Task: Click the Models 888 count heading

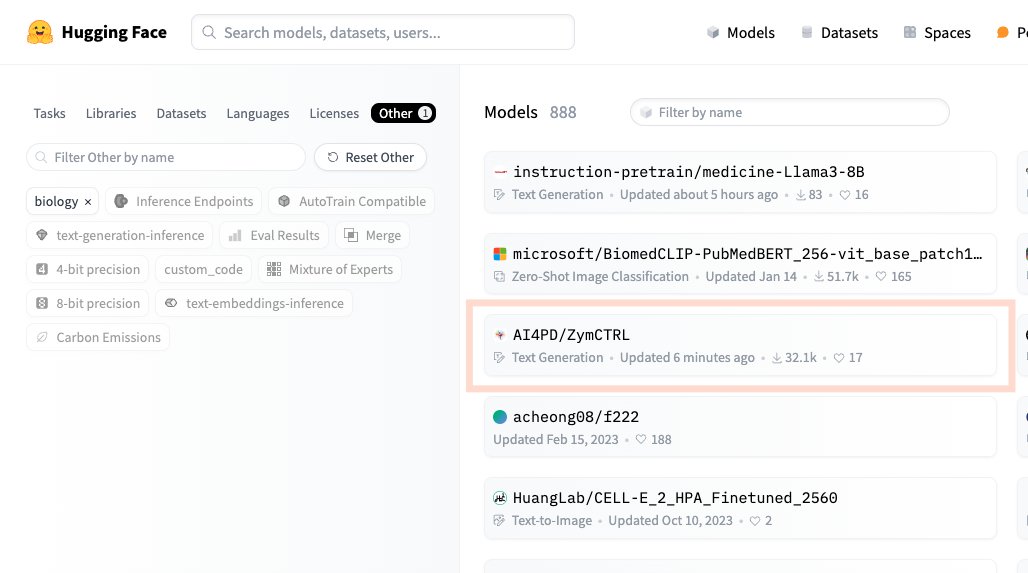Action: pos(530,112)
